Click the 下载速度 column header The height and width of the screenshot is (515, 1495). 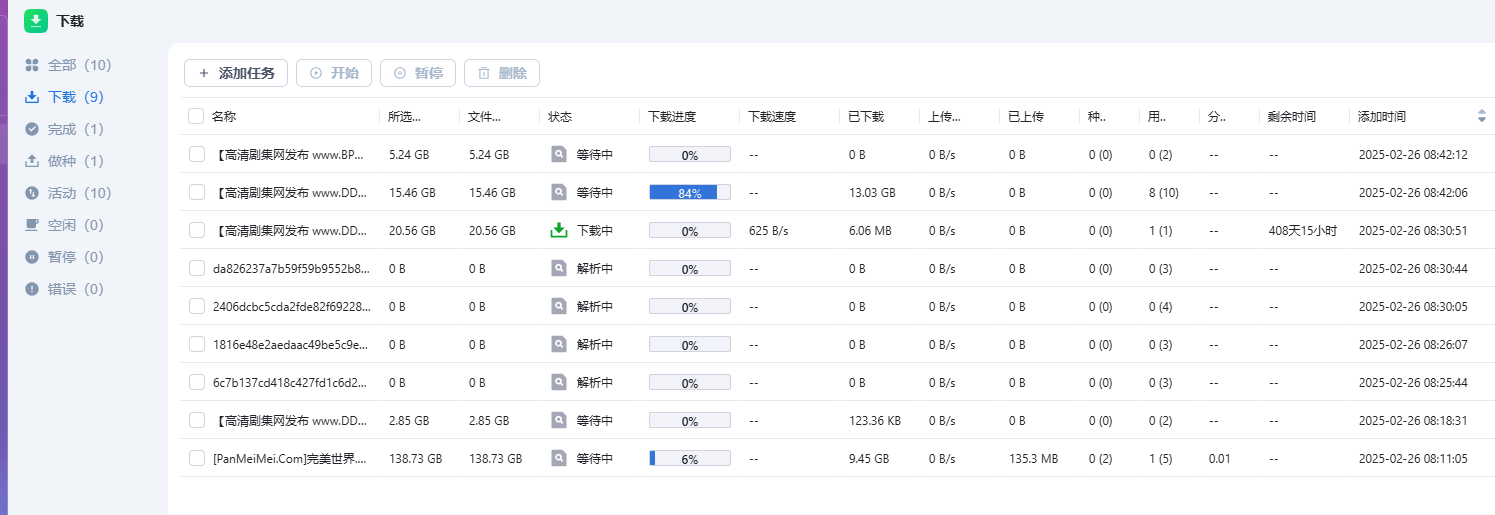pyautogui.click(x=772, y=116)
